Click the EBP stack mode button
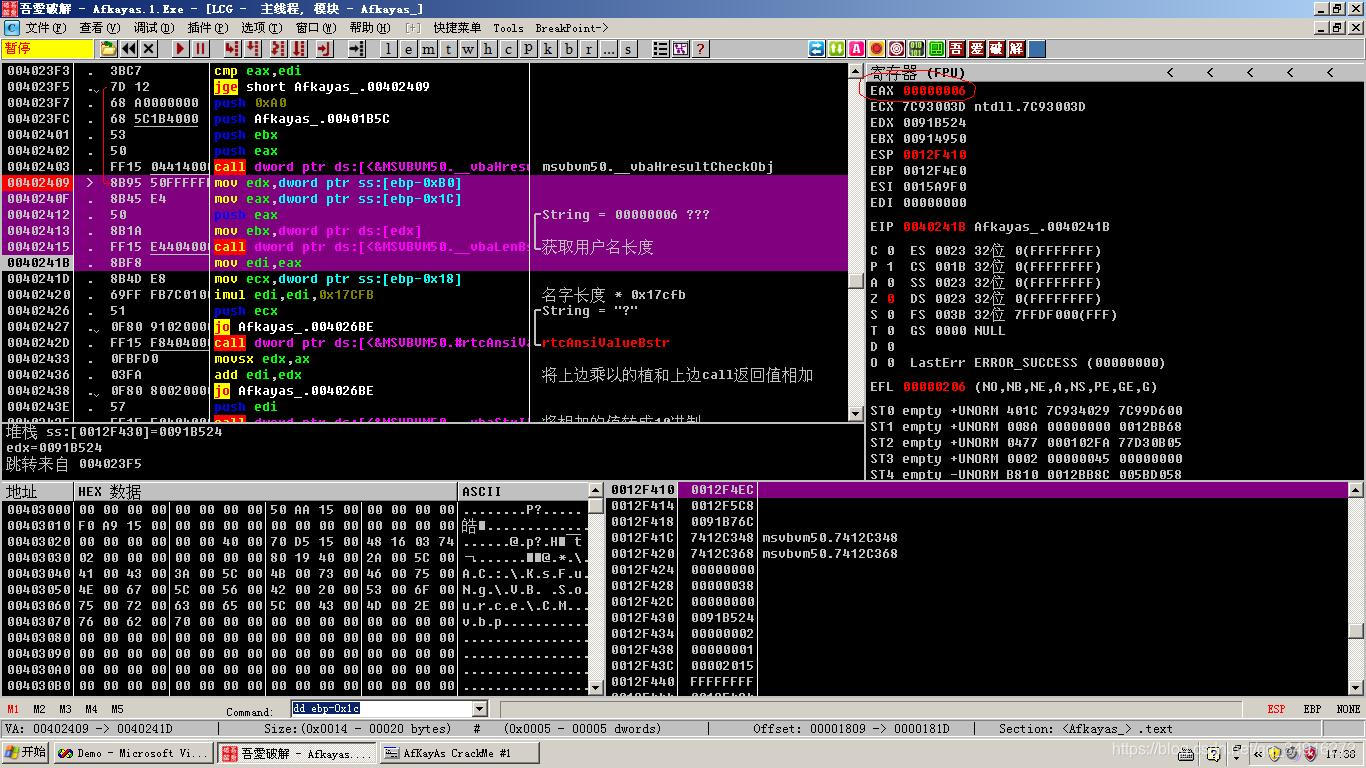Screen dimensions: 1366x768 [1312, 709]
